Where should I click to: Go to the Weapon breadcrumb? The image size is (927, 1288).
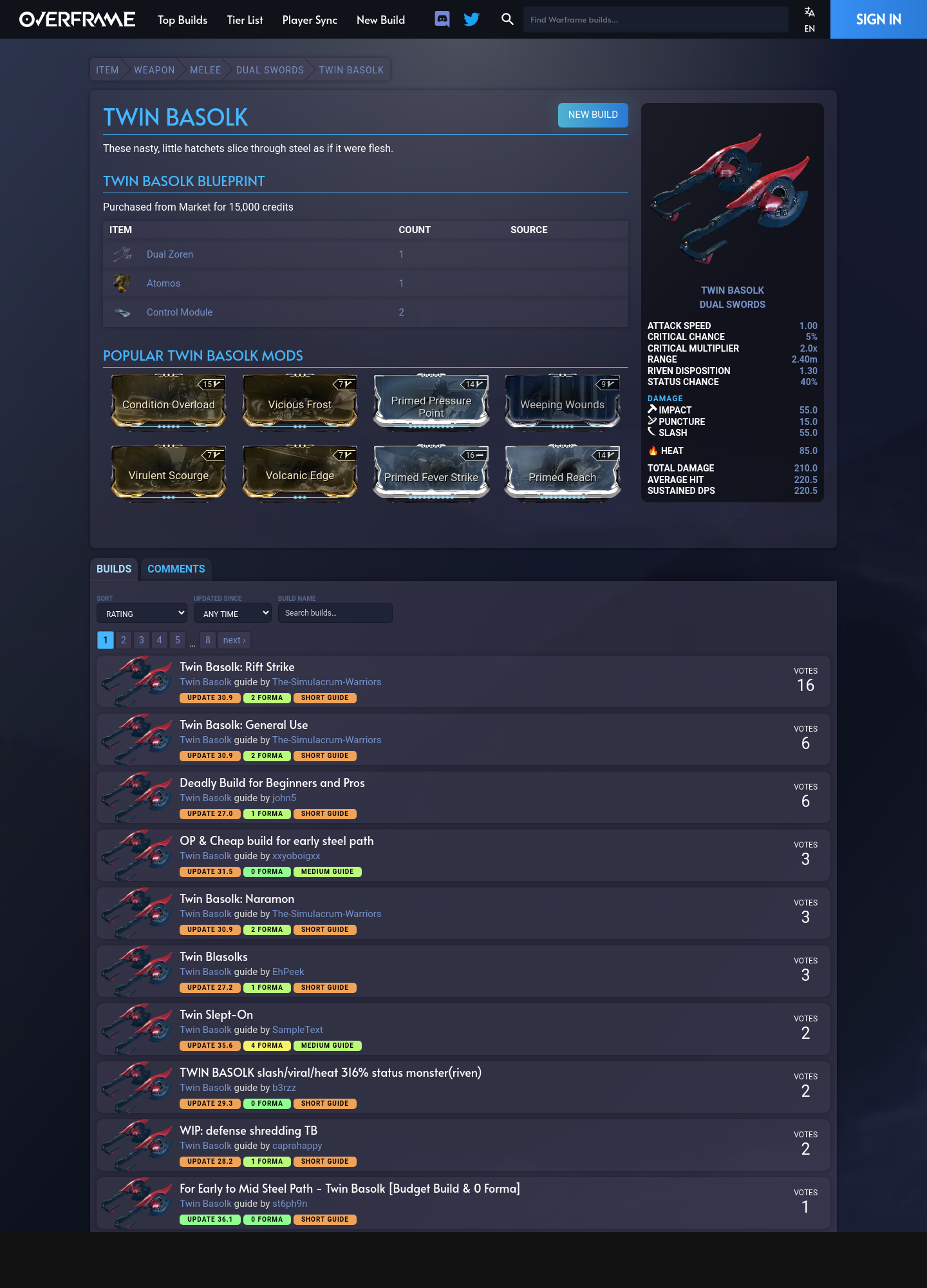pos(154,70)
